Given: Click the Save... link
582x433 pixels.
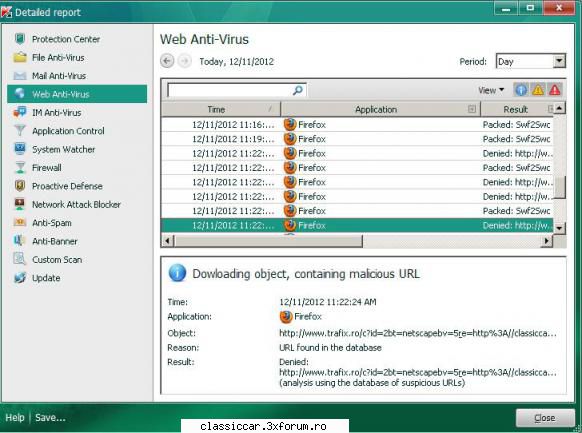Looking at the screenshot, I should tap(50, 418).
